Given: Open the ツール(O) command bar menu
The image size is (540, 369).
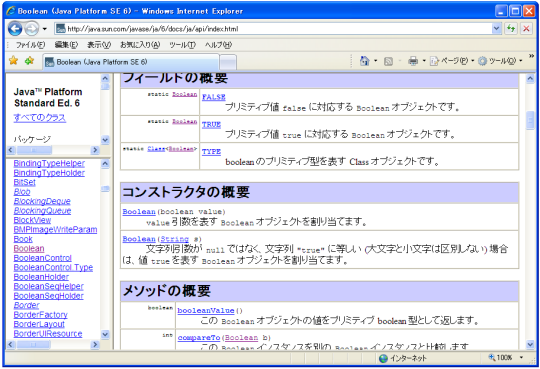Looking at the screenshot, I should (x=500, y=61).
